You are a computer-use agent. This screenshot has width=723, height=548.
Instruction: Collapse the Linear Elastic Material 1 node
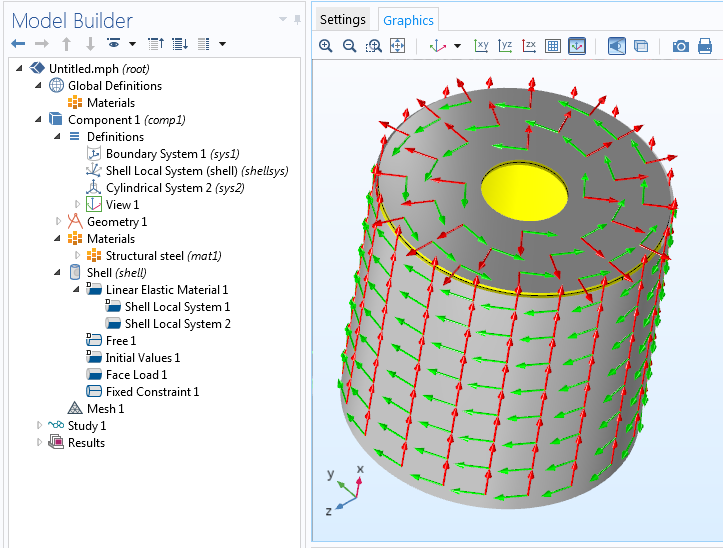(77, 290)
